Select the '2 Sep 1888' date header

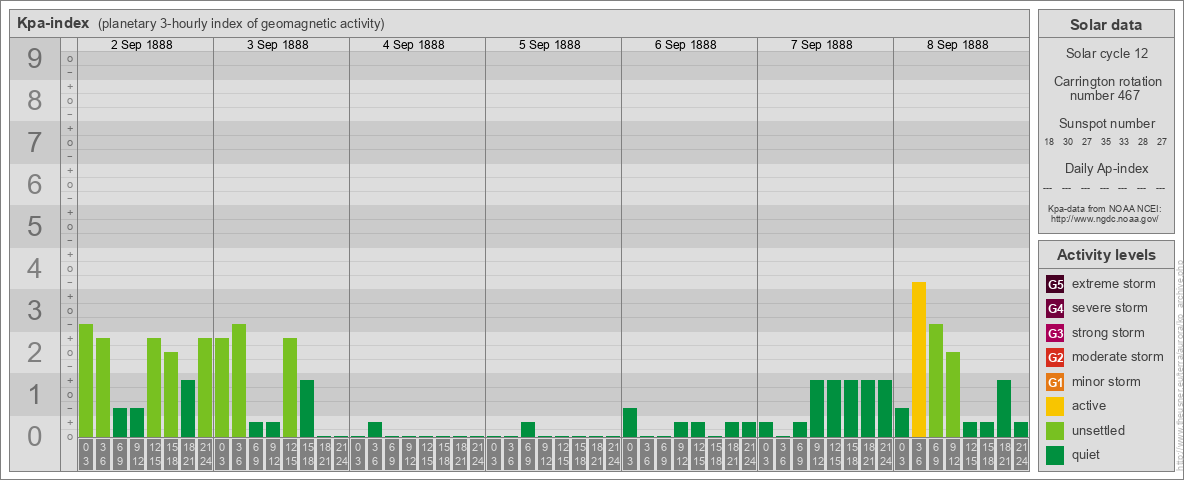pyautogui.click(x=141, y=45)
